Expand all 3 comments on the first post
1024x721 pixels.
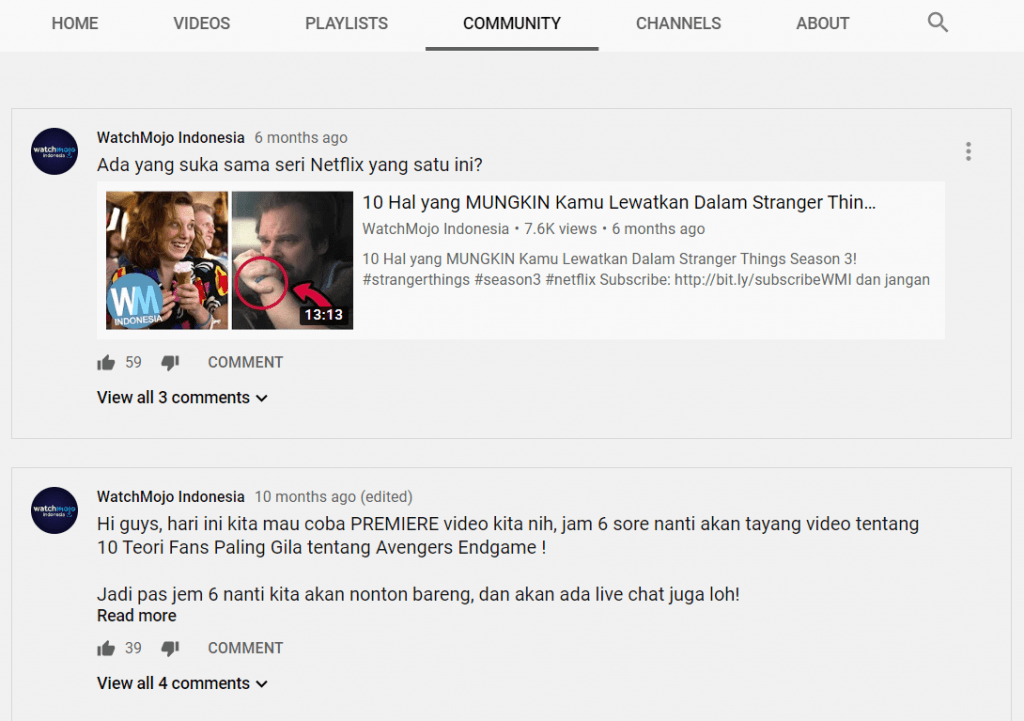coord(182,397)
